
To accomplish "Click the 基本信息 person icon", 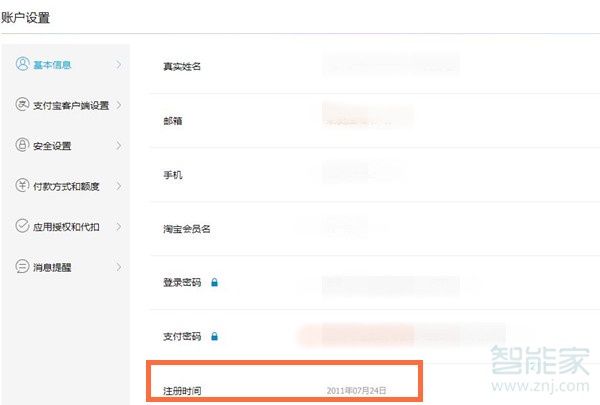I will click(22, 64).
